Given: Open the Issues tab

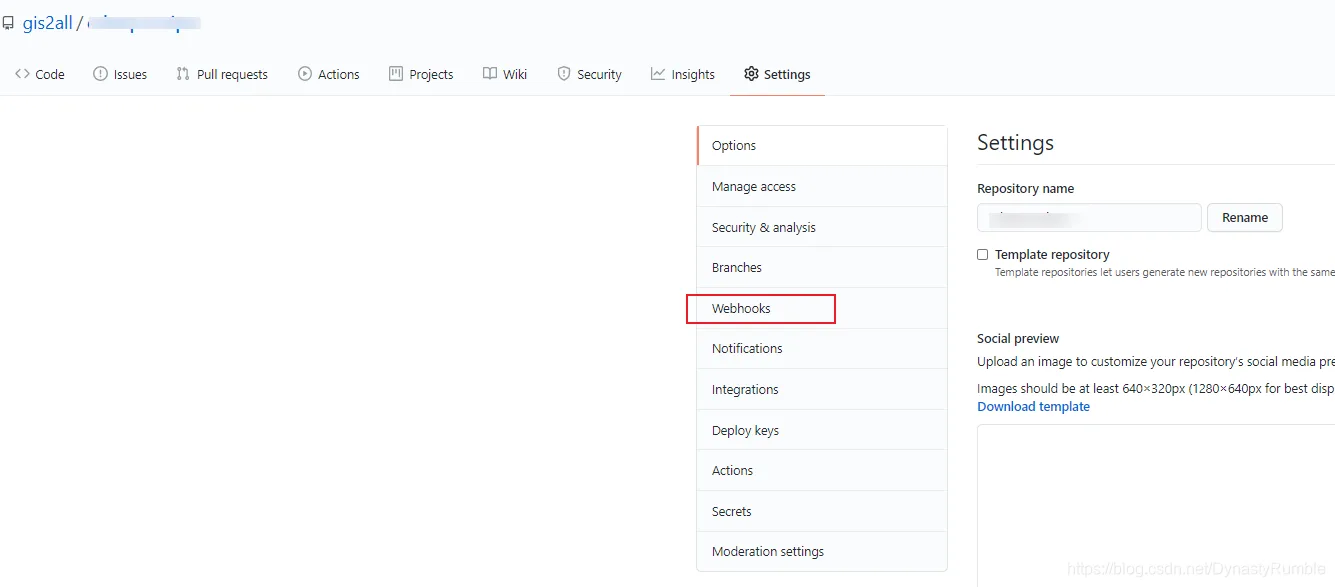Looking at the screenshot, I should [120, 74].
